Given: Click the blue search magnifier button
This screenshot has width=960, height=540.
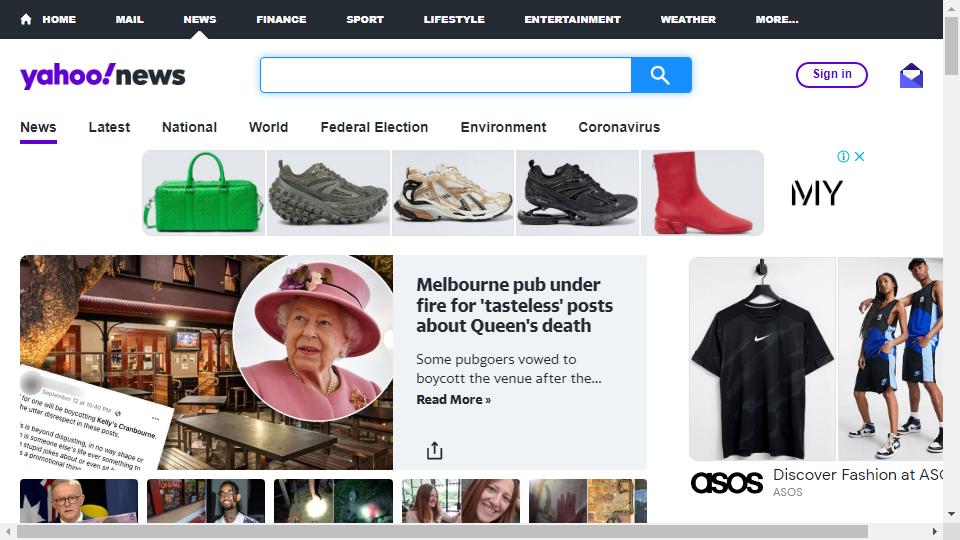Looking at the screenshot, I should pos(661,75).
